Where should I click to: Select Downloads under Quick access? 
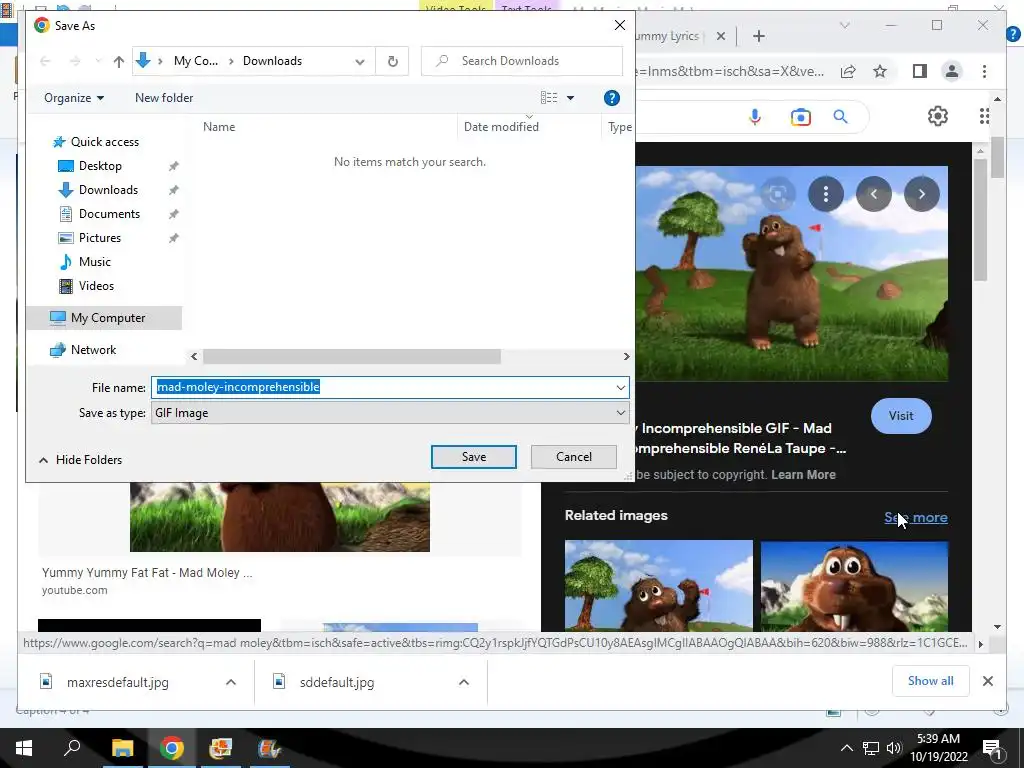(x=108, y=190)
